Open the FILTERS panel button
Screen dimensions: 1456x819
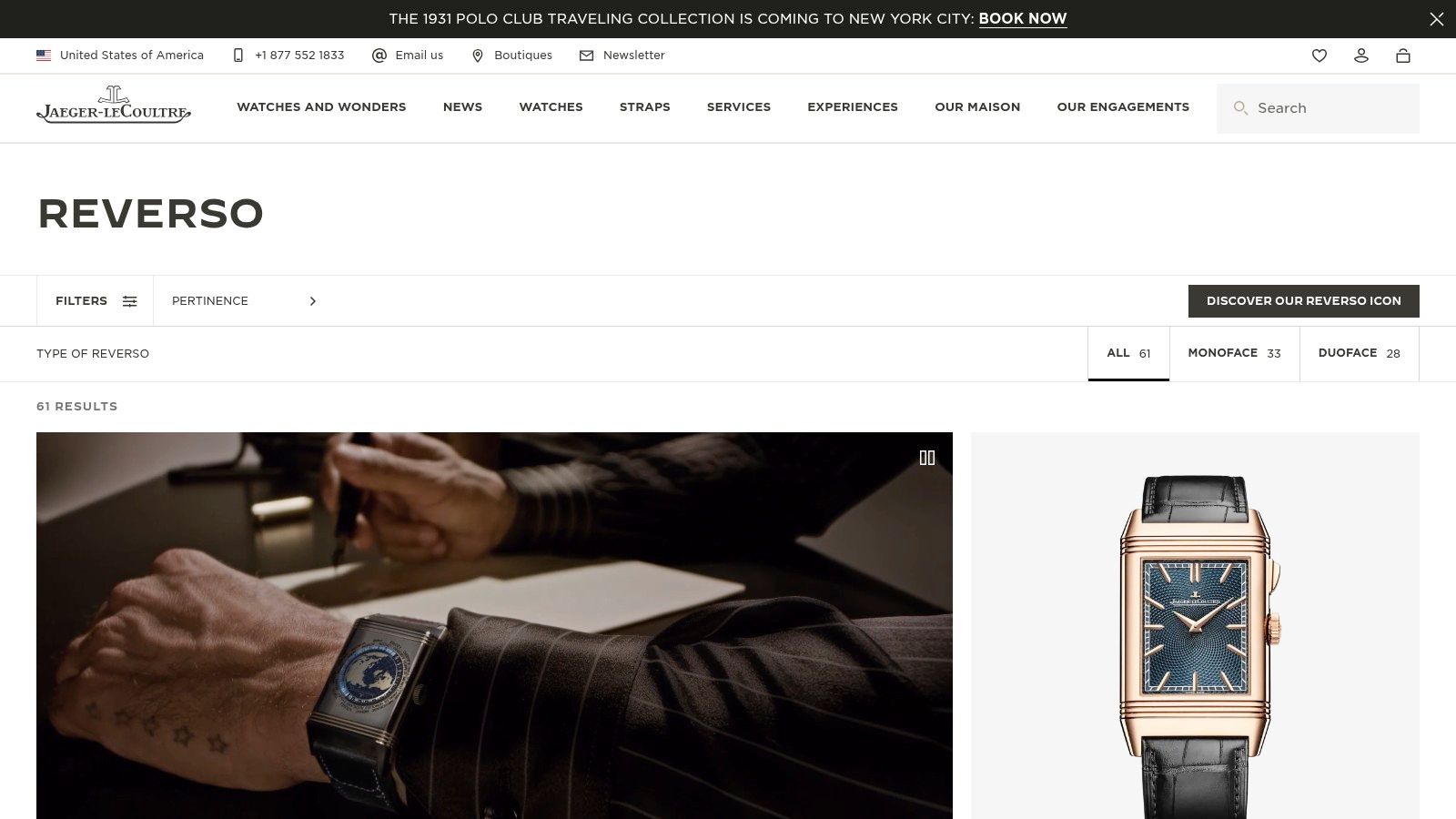pos(96,301)
